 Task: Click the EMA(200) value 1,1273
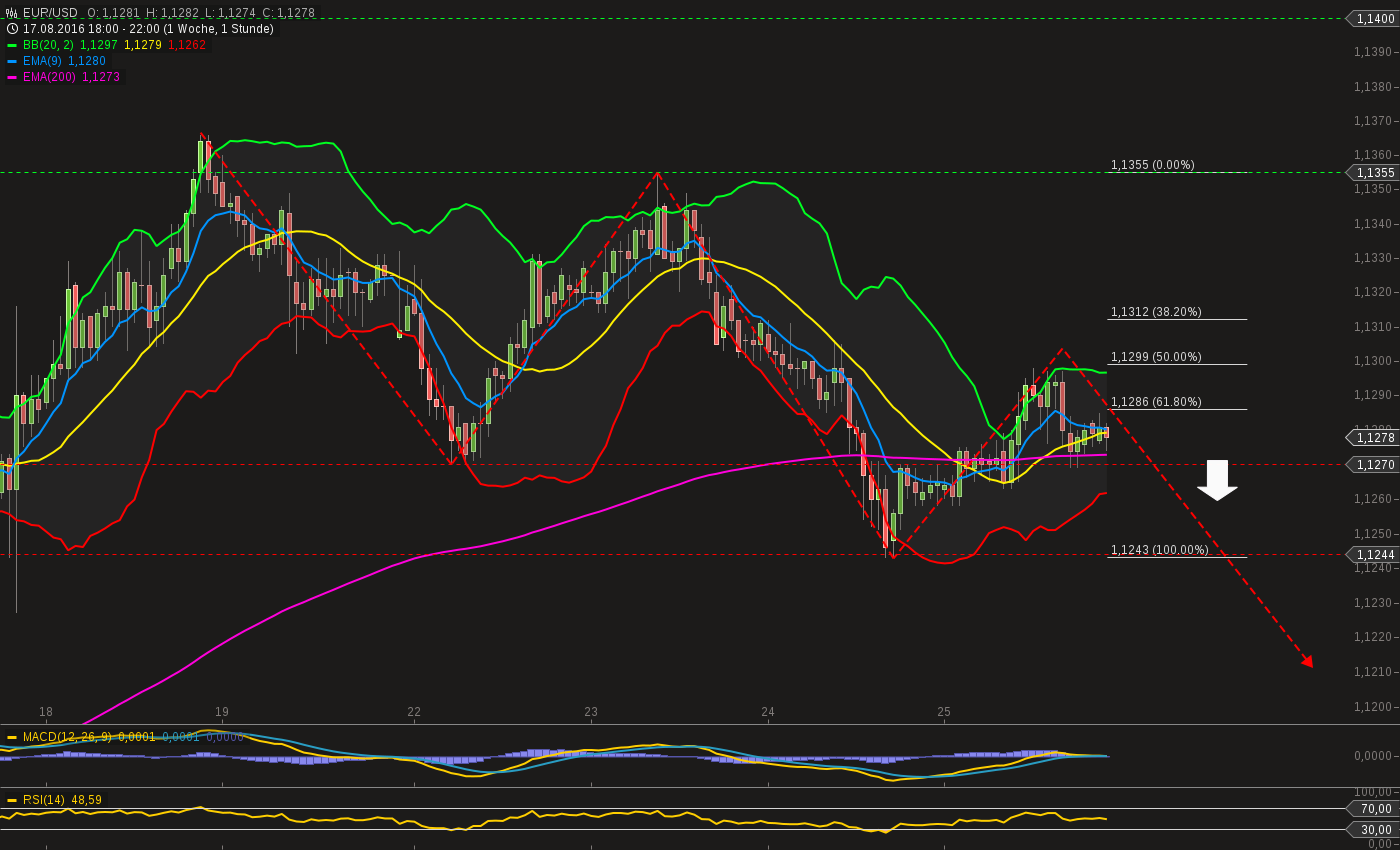coord(101,77)
